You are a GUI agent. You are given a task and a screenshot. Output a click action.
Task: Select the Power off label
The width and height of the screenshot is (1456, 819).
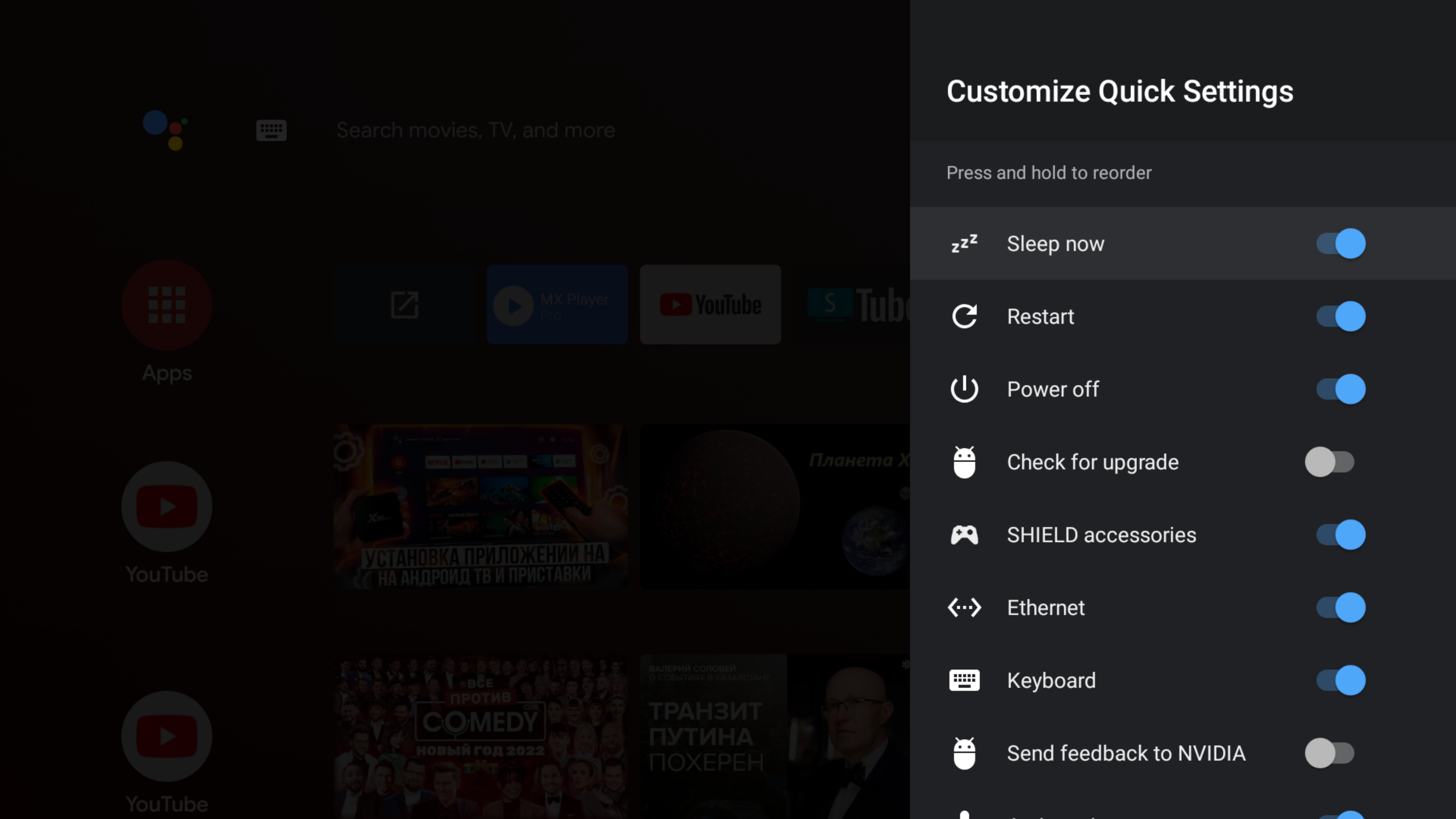[x=1053, y=389]
